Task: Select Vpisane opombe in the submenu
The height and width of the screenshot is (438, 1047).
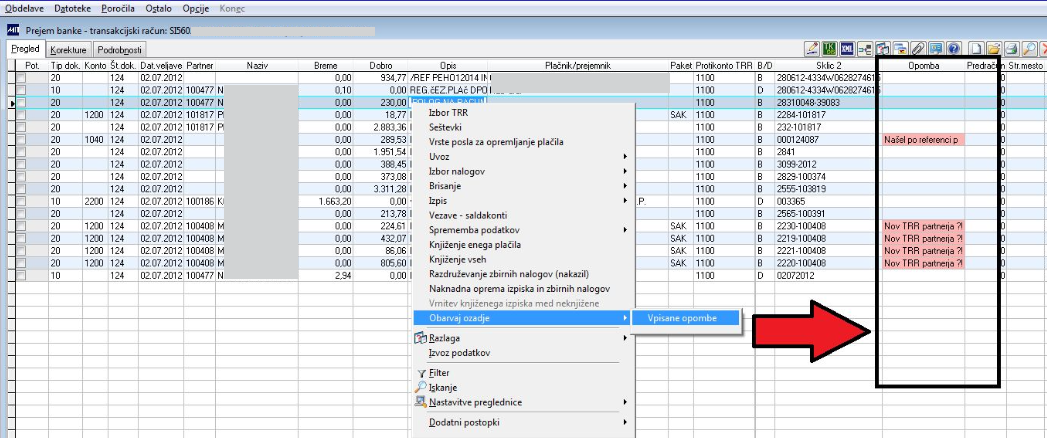Action: tap(686, 318)
